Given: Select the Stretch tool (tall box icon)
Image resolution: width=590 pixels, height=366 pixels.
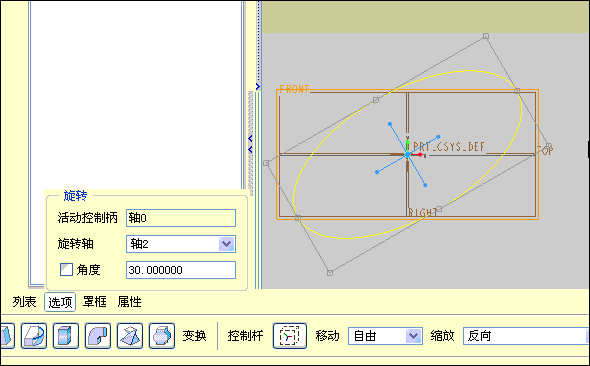Looking at the screenshot, I should pos(66,336).
